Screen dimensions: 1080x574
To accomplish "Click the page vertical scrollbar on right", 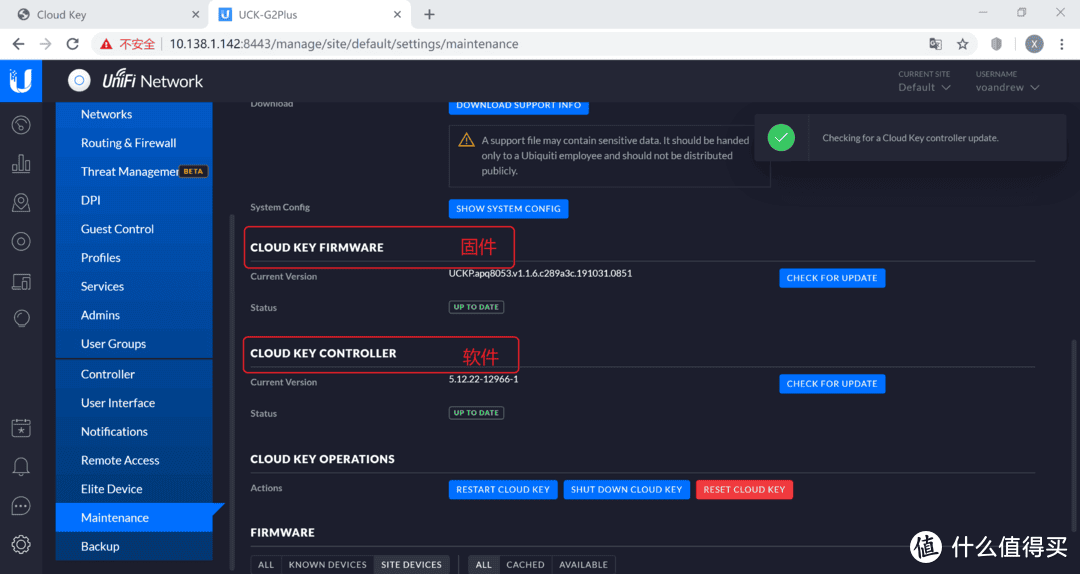I will point(1073,435).
